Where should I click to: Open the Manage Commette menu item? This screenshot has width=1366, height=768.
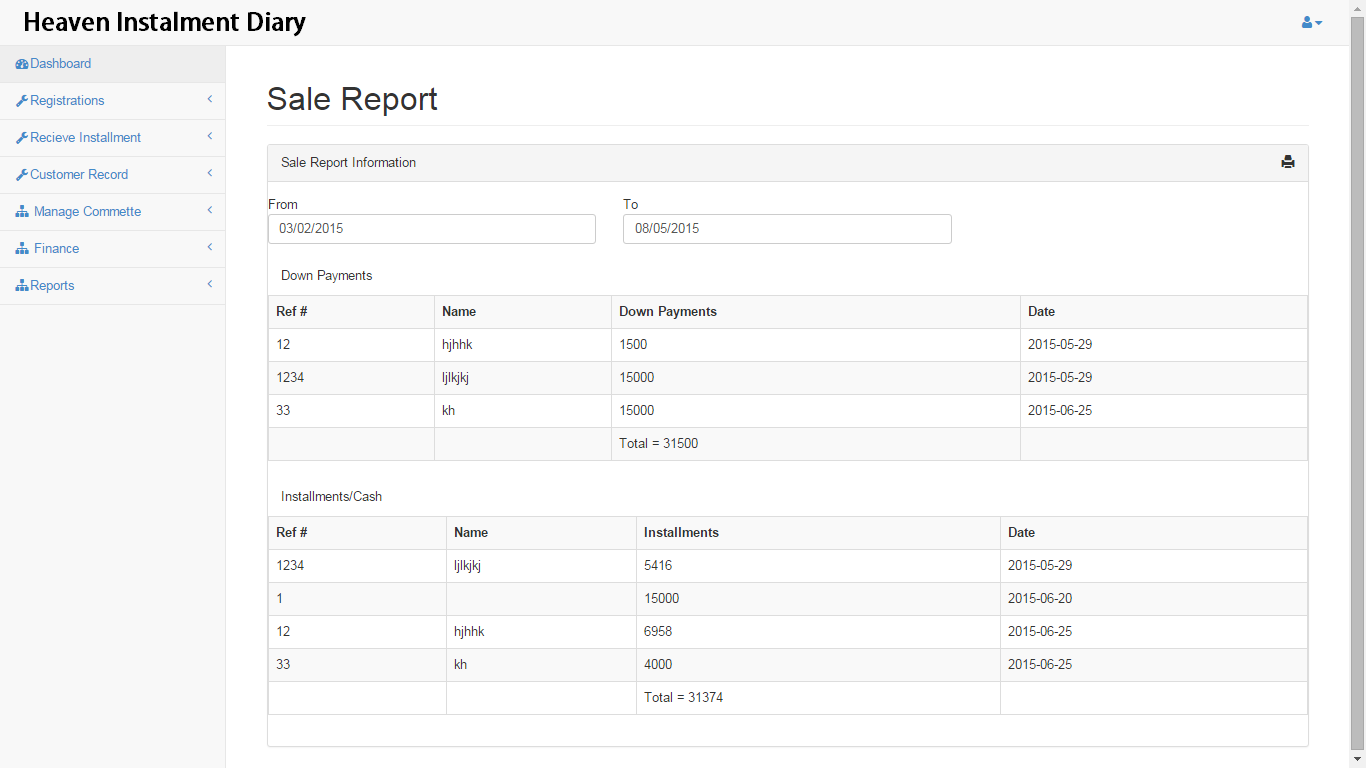click(87, 212)
